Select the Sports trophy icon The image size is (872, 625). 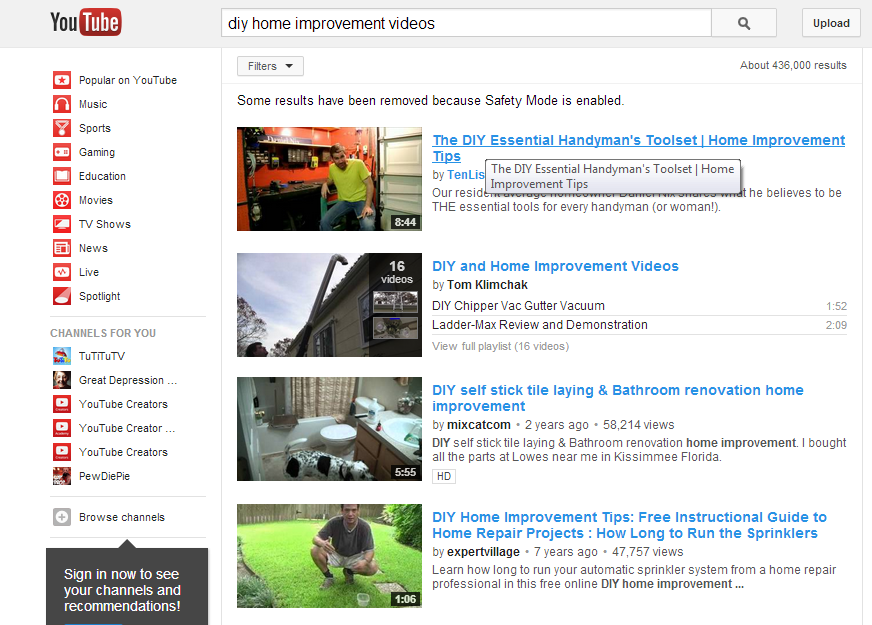click(62, 128)
